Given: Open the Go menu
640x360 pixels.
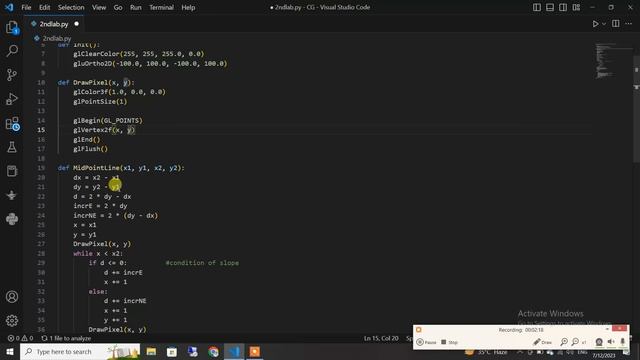Looking at the screenshot, I should coord(118,7).
